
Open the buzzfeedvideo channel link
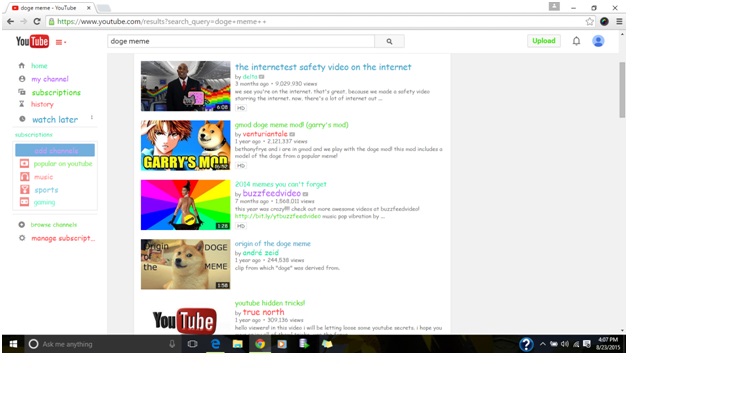point(271,193)
